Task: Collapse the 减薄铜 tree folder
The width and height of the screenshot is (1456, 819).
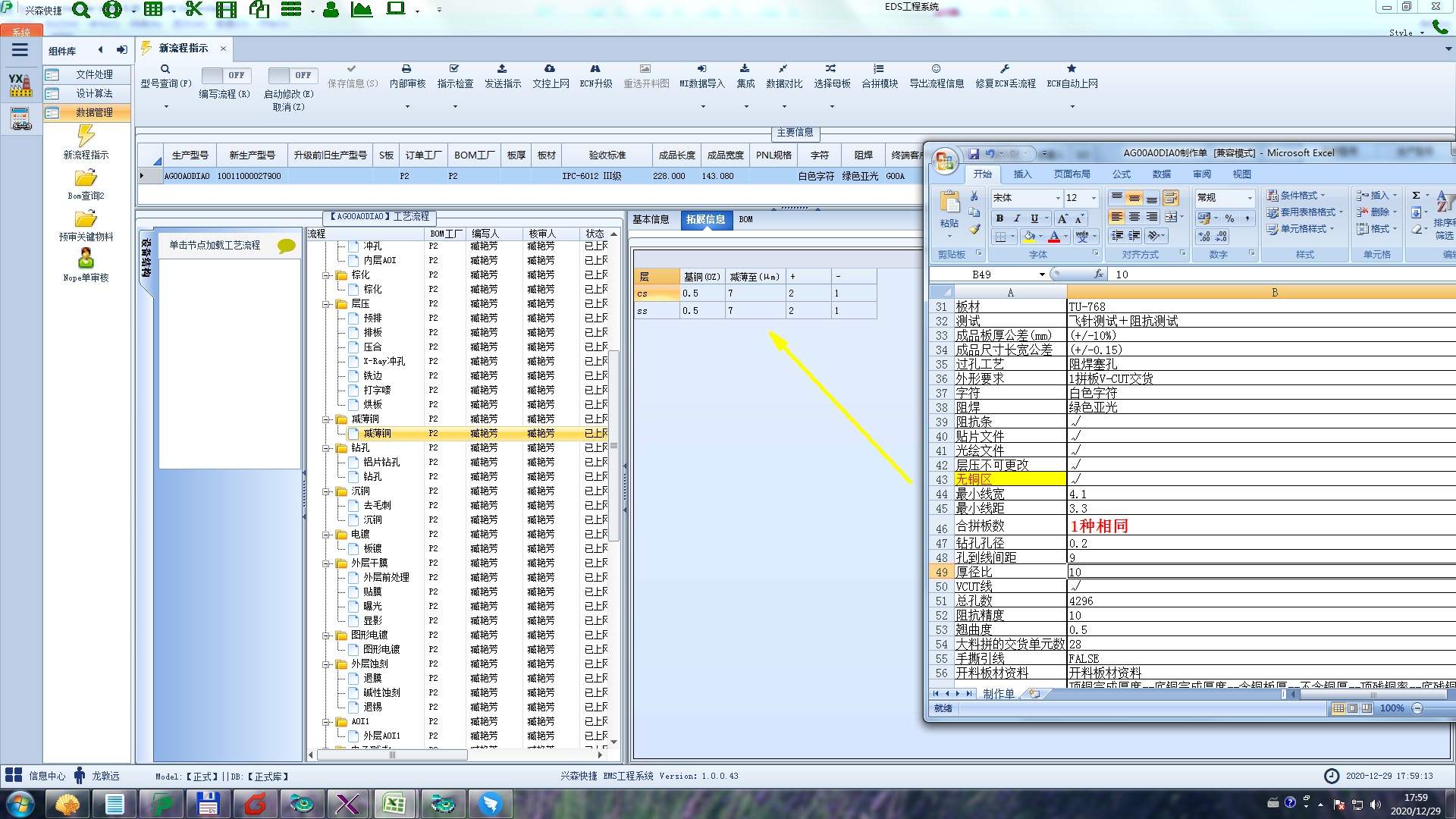Action: click(x=326, y=419)
